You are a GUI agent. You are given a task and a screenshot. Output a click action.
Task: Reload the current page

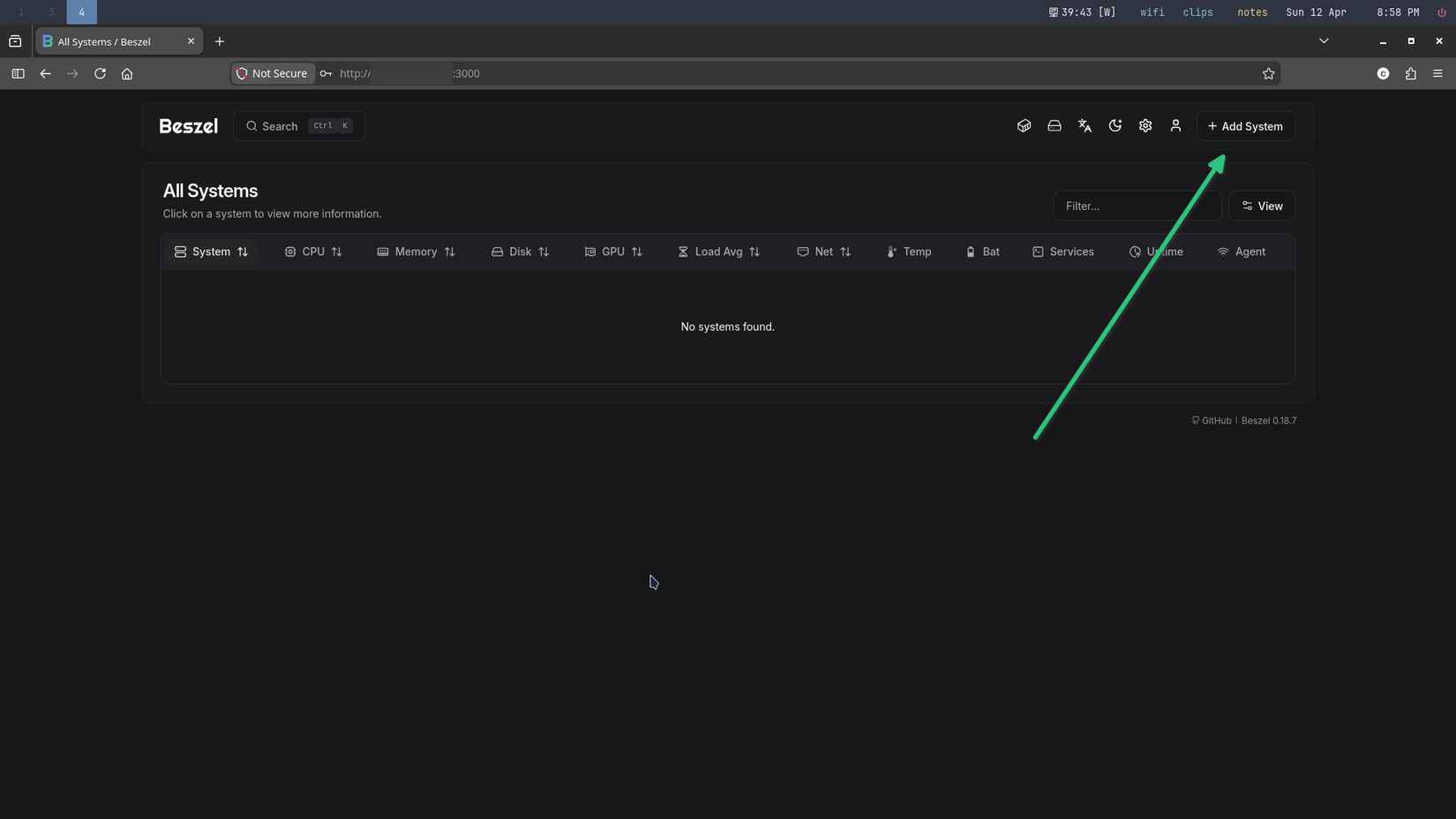pyautogui.click(x=100, y=74)
